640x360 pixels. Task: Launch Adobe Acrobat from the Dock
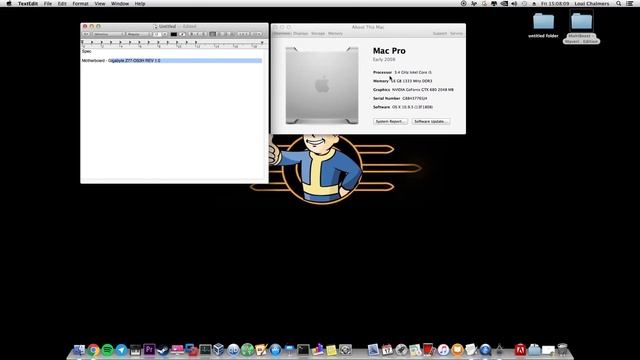point(520,350)
